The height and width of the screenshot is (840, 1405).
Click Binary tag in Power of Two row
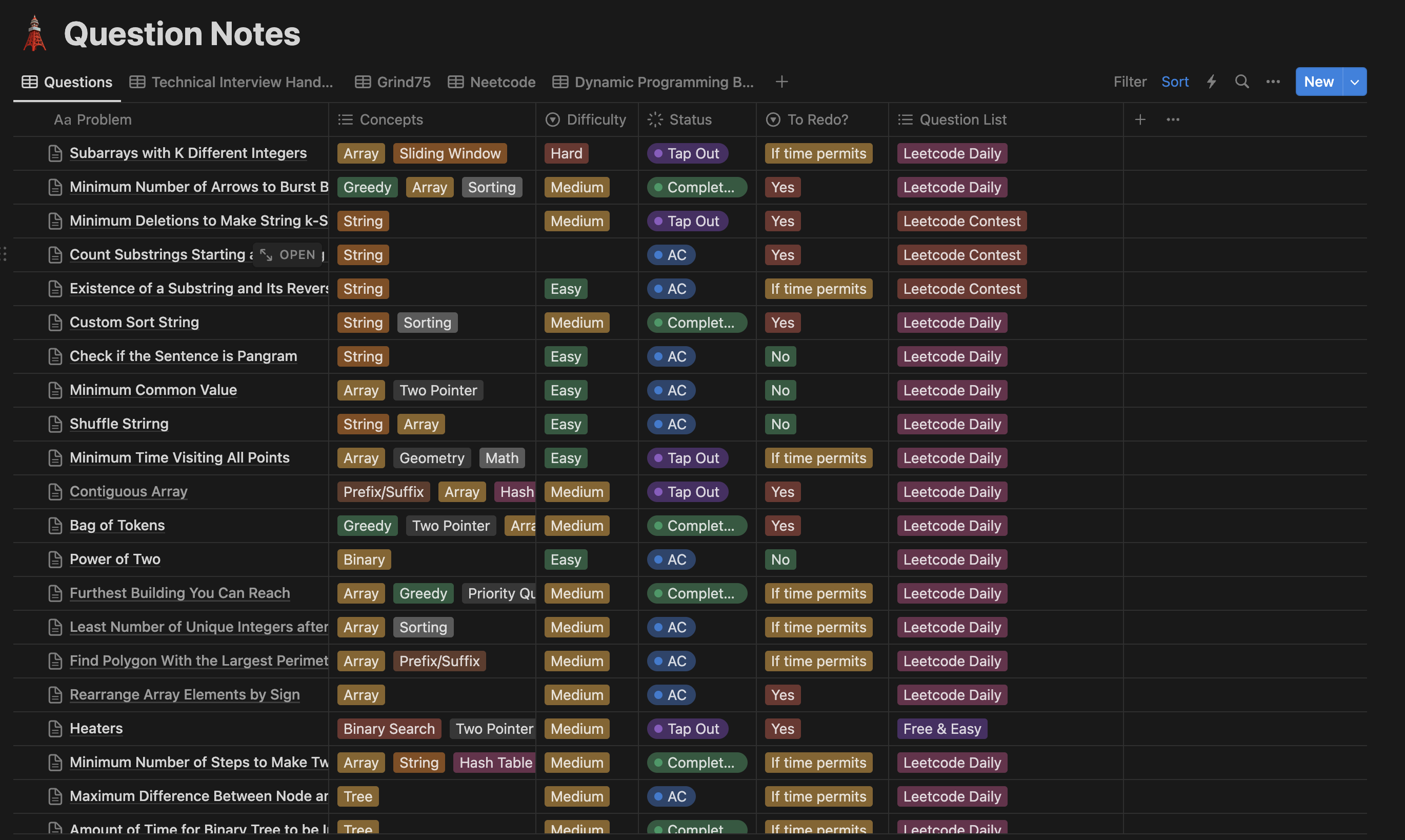click(364, 559)
